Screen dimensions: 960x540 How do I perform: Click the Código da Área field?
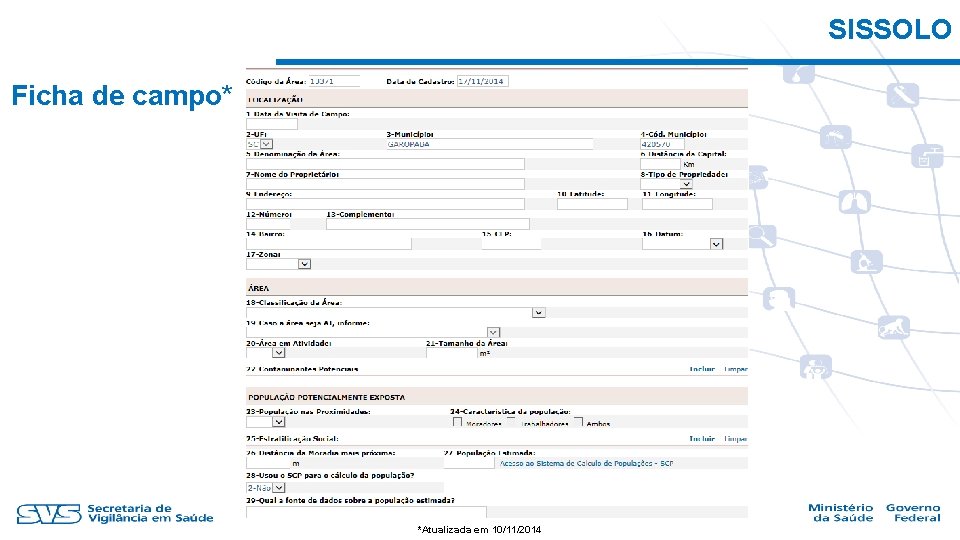[334, 81]
